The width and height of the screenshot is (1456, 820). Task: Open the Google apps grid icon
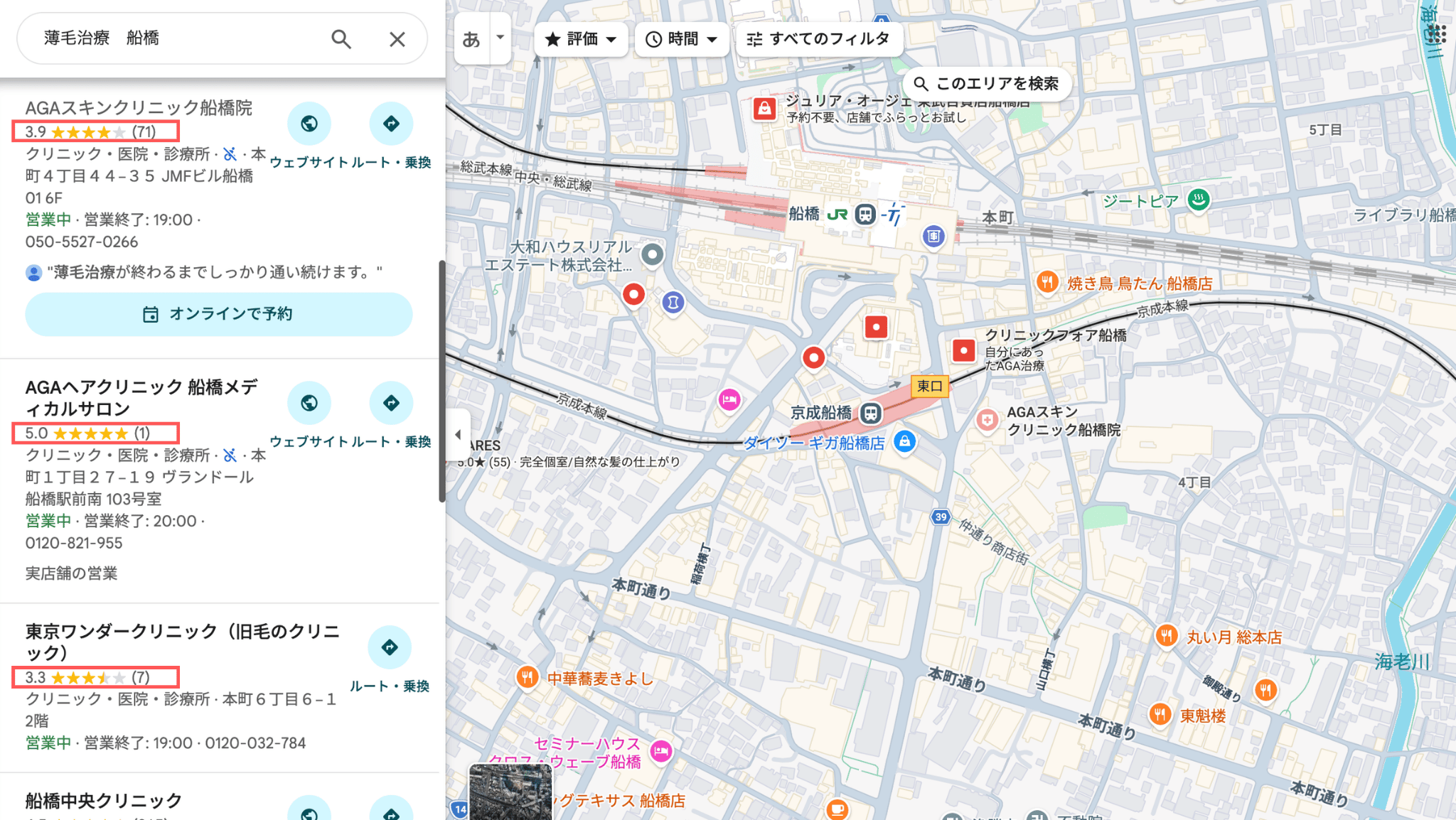(x=1436, y=34)
